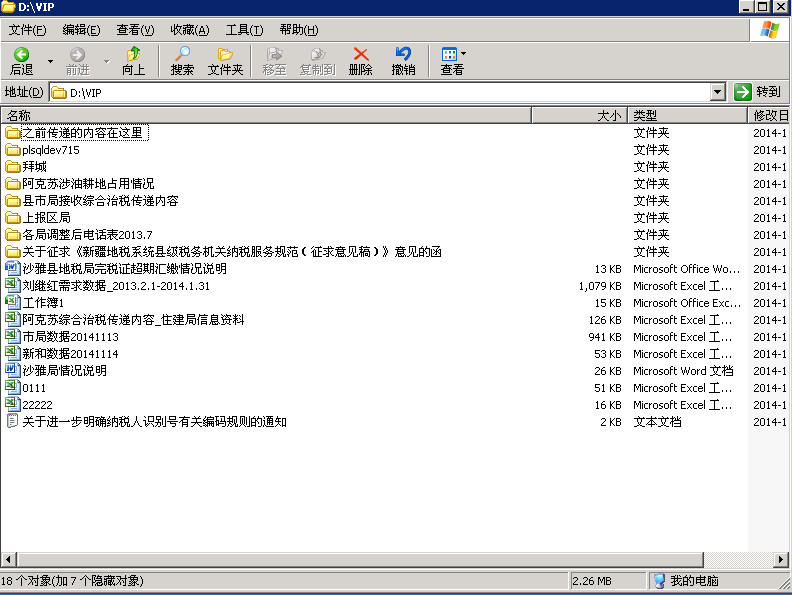Select text file icon of 关于进一步明确纳税人识别号有关编码规则的通知
This screenshot has width=792, height=595.
(12, 421)
